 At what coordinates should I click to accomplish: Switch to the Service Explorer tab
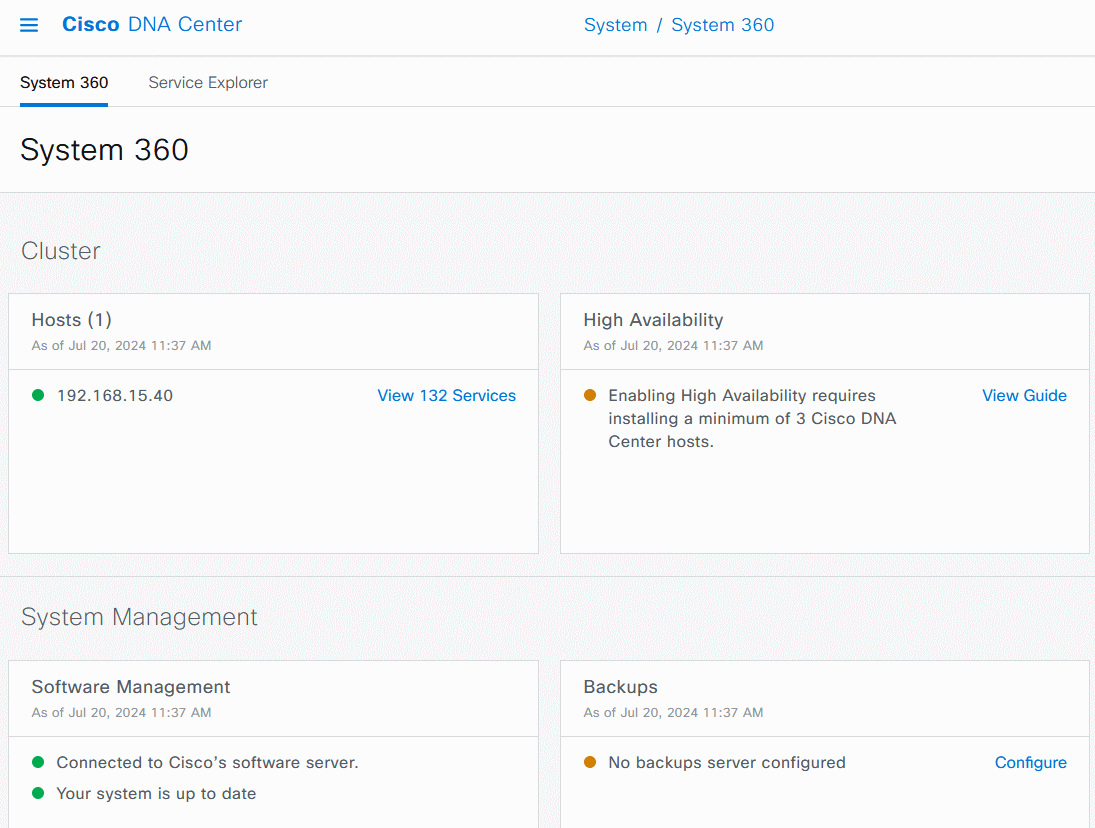click(x=208, y=82)
